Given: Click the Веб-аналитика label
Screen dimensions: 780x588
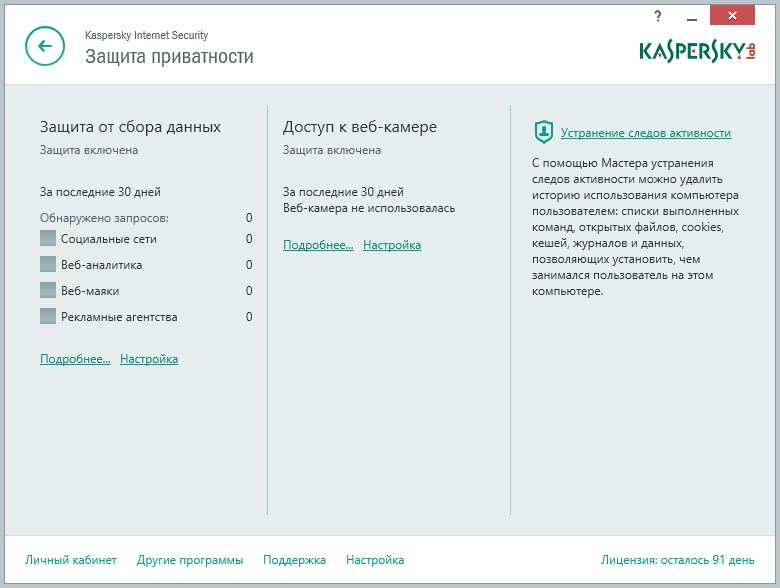Looking at the screenshot, I should [101, 265].
